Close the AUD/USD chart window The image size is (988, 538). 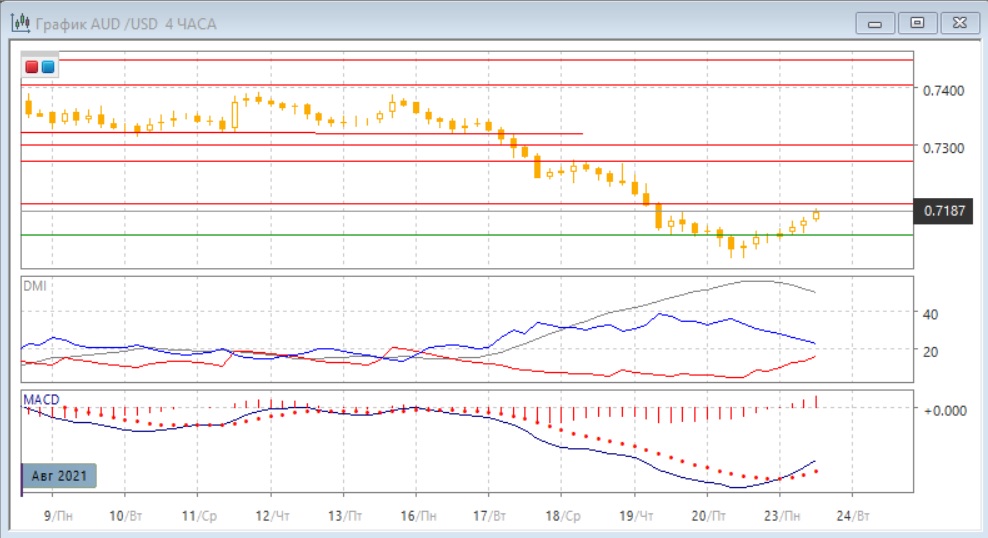(x=956, y=21)
